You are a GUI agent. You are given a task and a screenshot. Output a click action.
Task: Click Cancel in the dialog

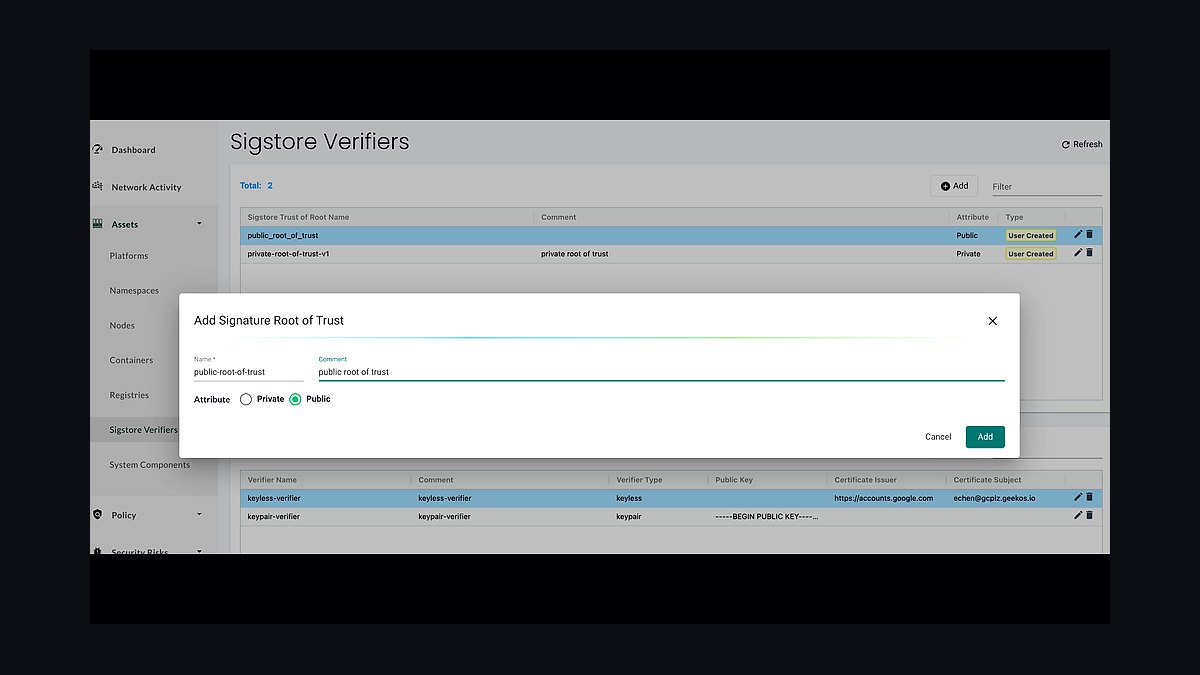tap(938, 437)
